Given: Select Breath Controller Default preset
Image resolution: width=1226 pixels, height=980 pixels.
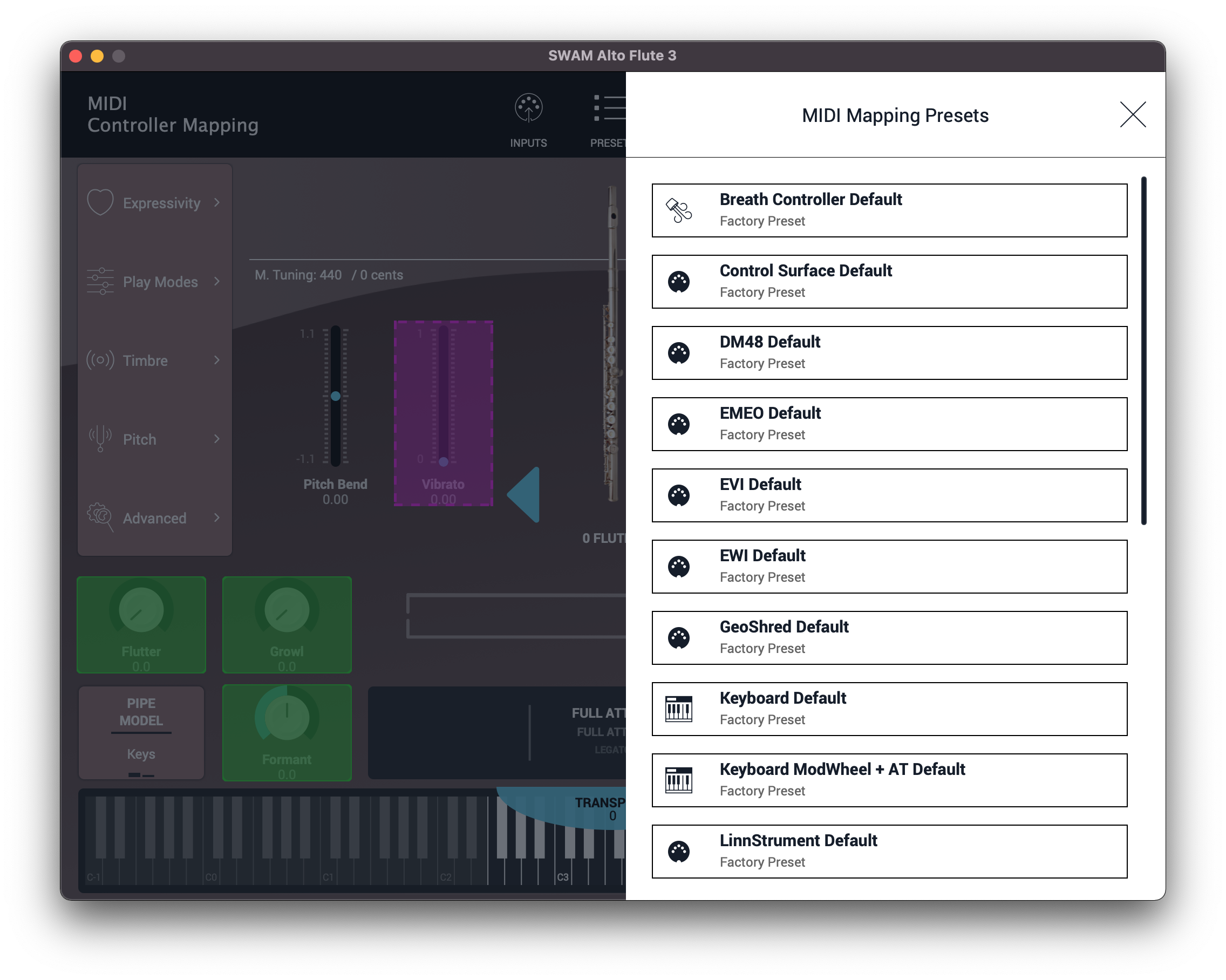Looking at the screenshot, I should pos(889,210).
